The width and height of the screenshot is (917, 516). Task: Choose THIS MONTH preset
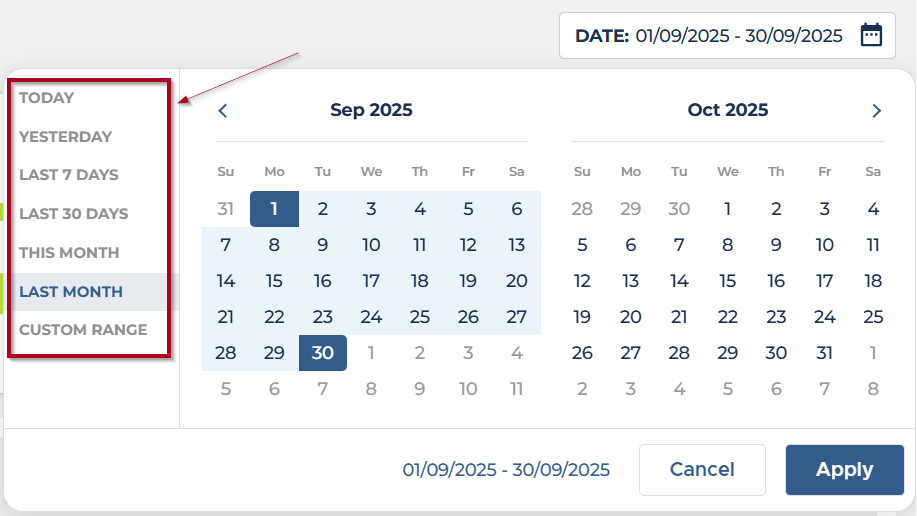69,253
